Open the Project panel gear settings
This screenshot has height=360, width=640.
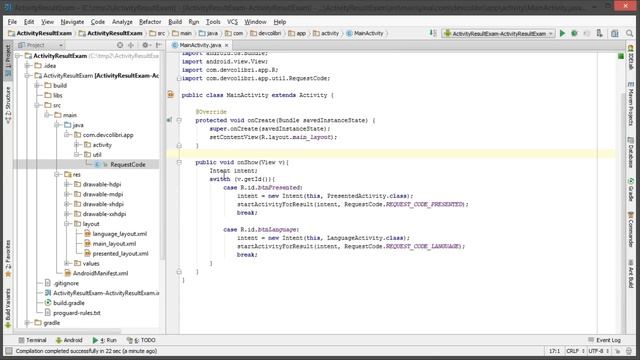click(x=145, y=45)
